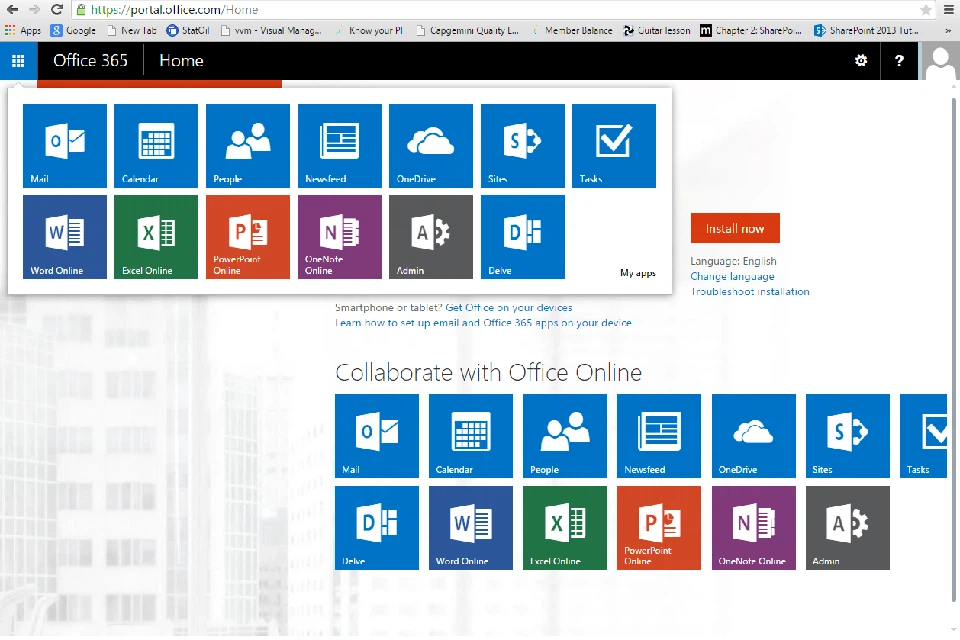The height and width of the screenshot is (640, 960).
Task: Click the settings gear icon
Action: [x=861, y=61]
